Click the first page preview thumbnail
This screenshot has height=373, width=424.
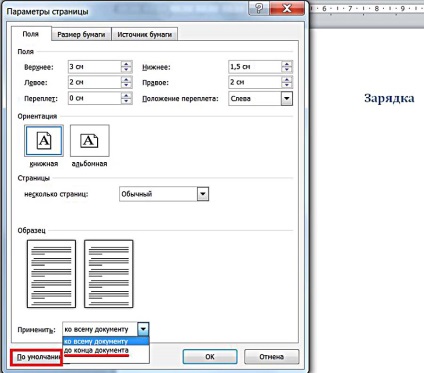point(51,274)
